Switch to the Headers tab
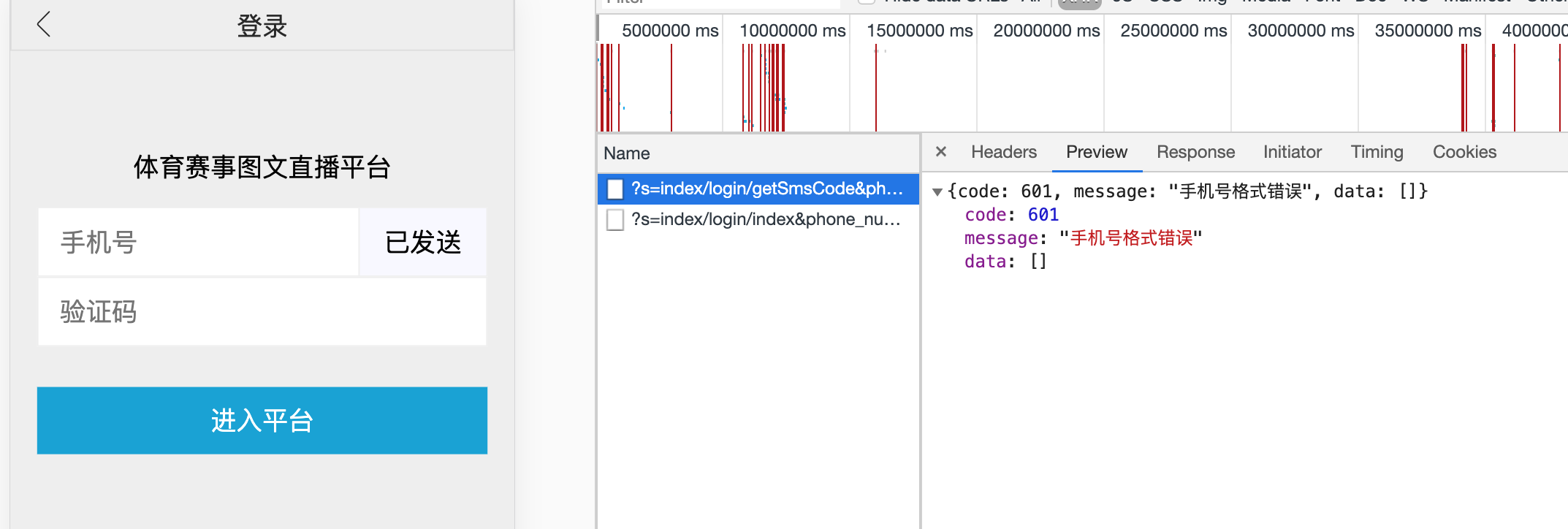This screenshot has width=1568, height=529. click(x=1004, y=152)
